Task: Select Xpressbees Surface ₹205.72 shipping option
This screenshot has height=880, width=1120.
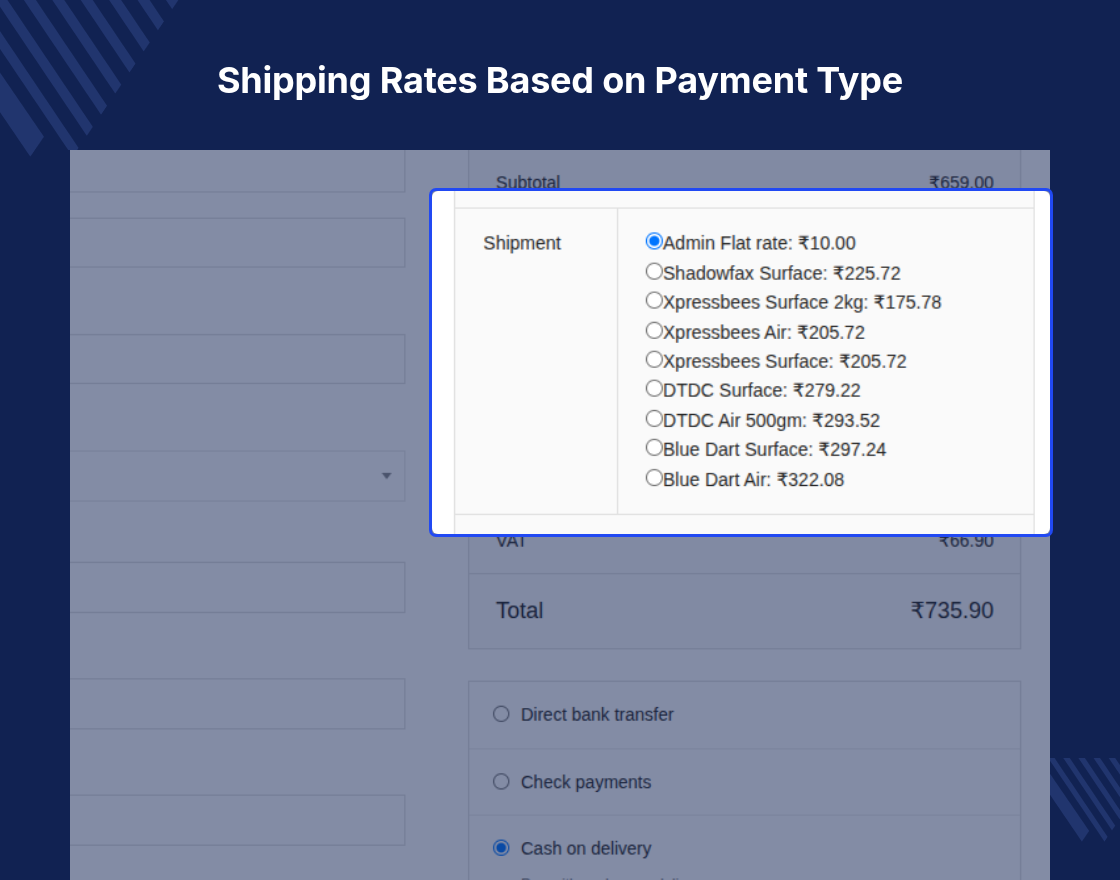Action: tap(654, 359)
